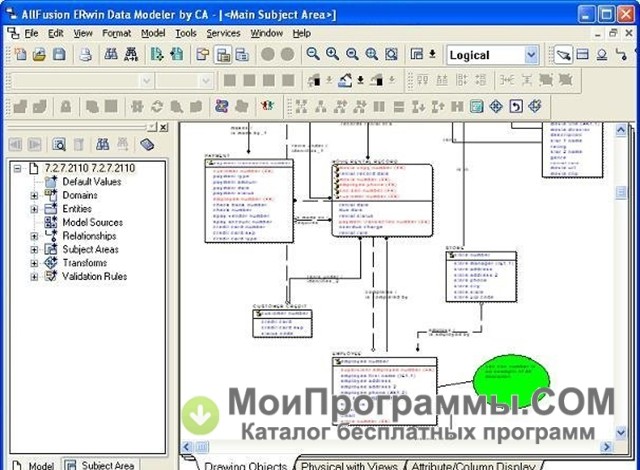This screenshot has width=640, height=470.
Task: Click the relationship line tool icon
Action: 621,54
